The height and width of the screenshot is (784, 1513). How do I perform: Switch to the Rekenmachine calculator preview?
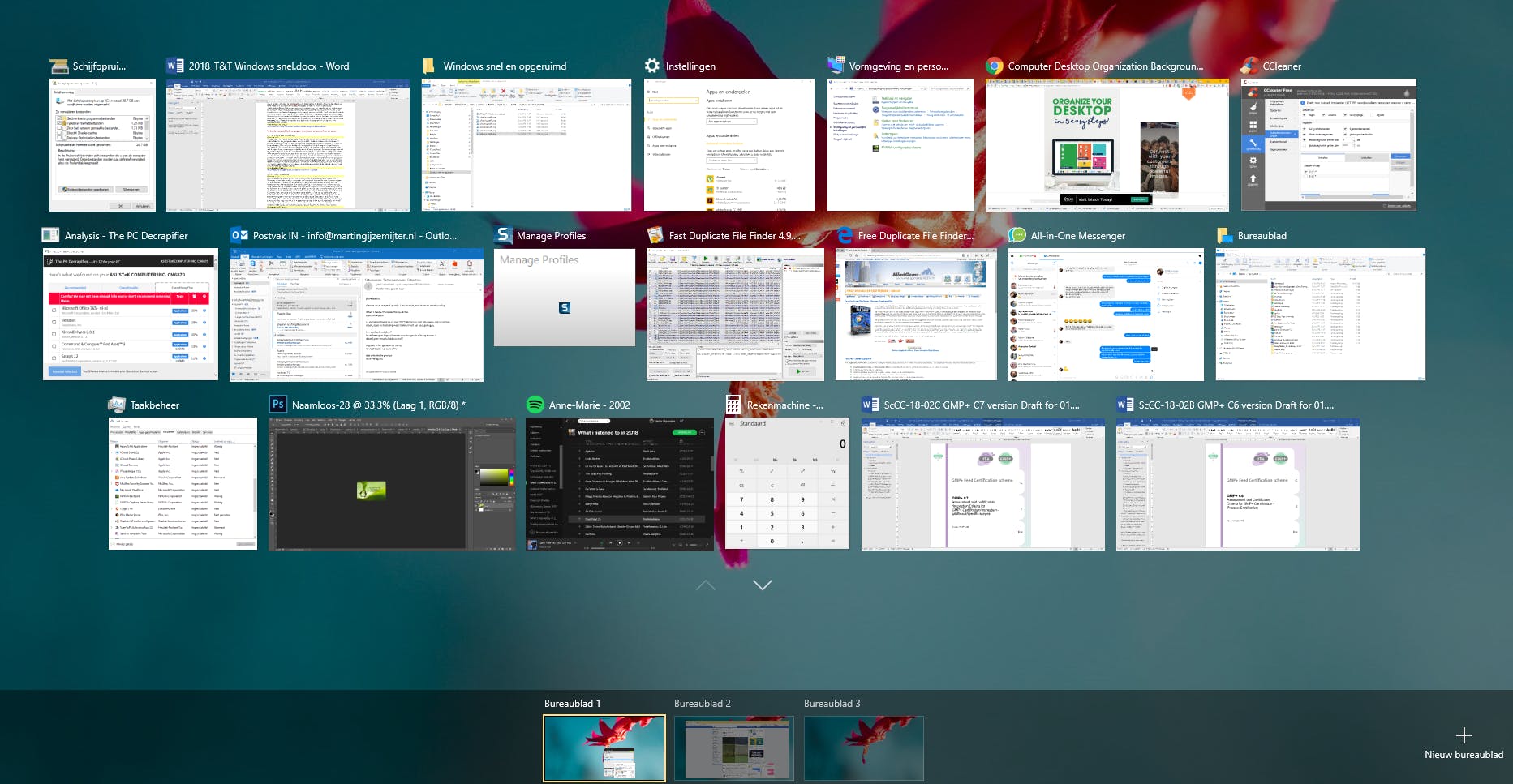tap(787, 483)
